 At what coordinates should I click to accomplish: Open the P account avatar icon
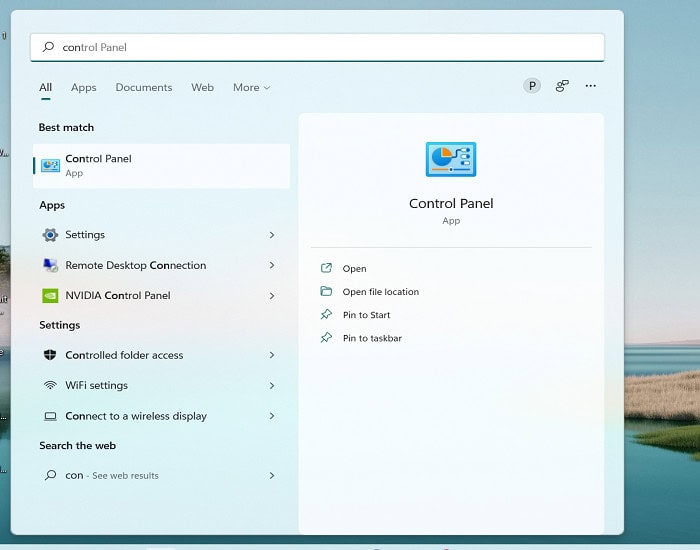532,86
